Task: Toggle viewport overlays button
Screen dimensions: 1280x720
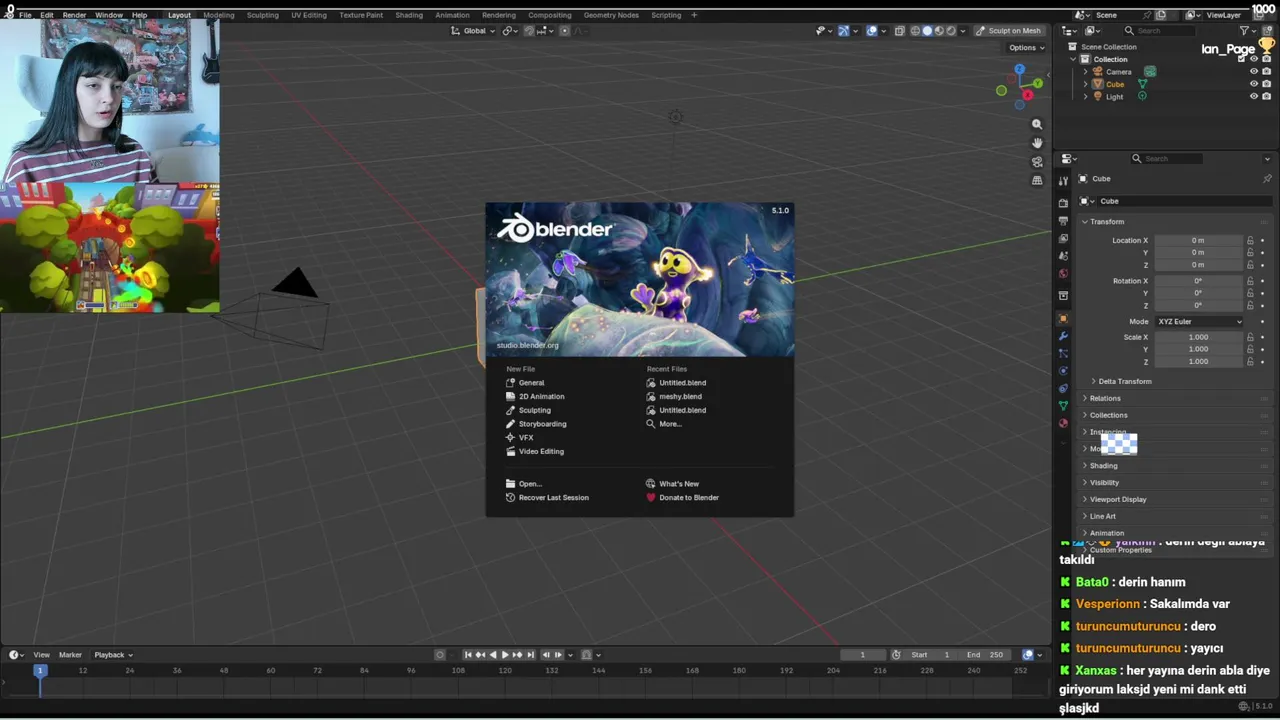Action: (872, 31)
